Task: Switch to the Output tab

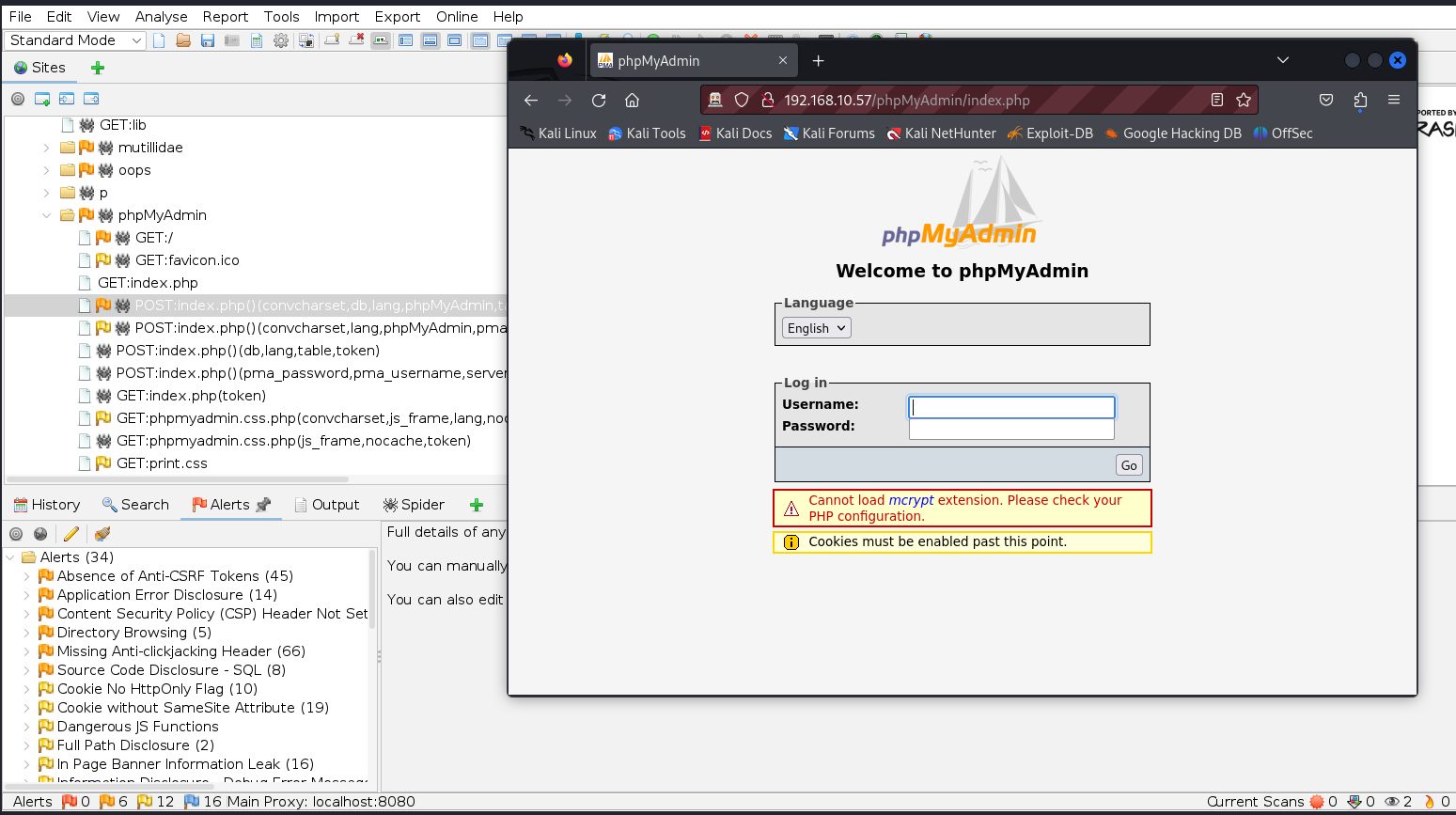Action: (x=327, y=505)
